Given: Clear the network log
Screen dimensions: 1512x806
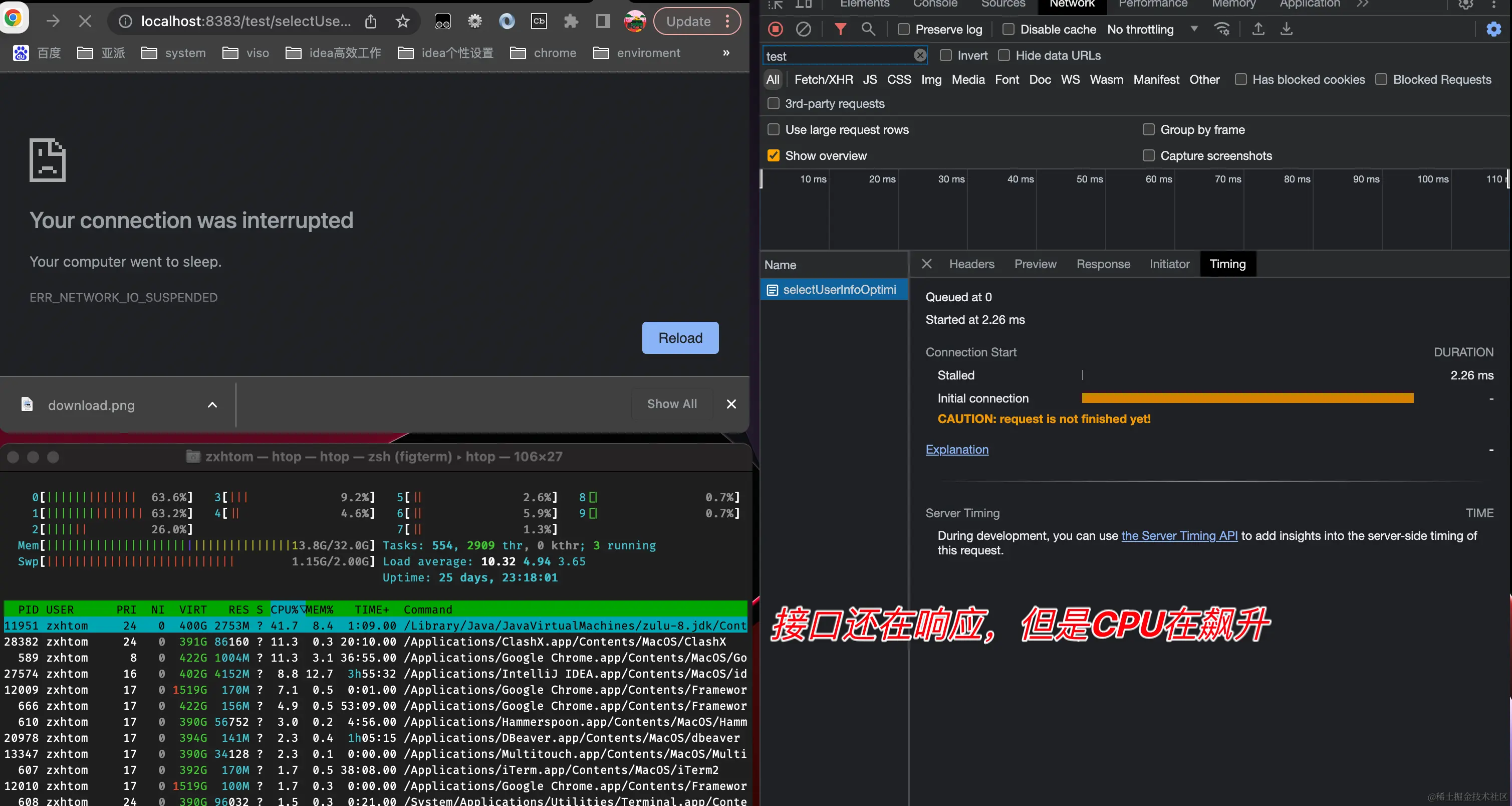Looking at the screenshot, I should click(803, 29).
